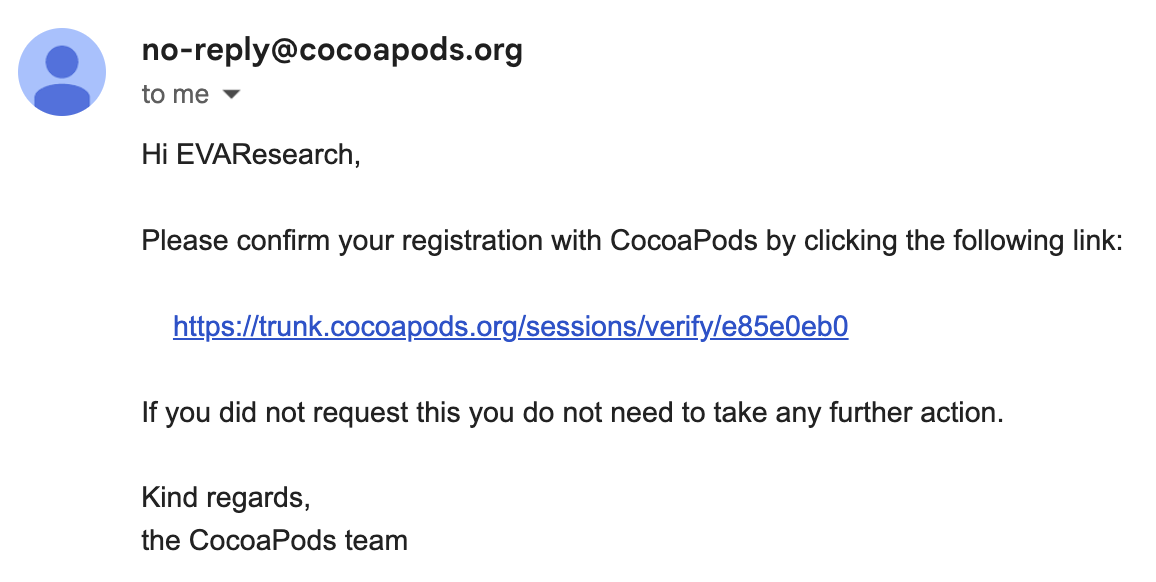Click the word 'CocoaPods' in the confirm sentence
Screen dimensions: 1156x582
click(683, 241)
